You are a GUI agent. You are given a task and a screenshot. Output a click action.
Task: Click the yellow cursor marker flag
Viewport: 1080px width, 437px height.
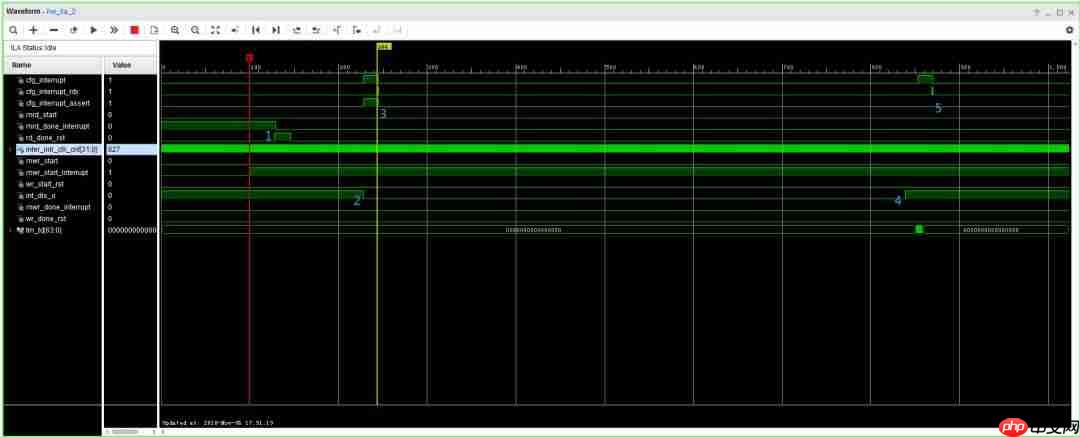click(x=383, y=46)
